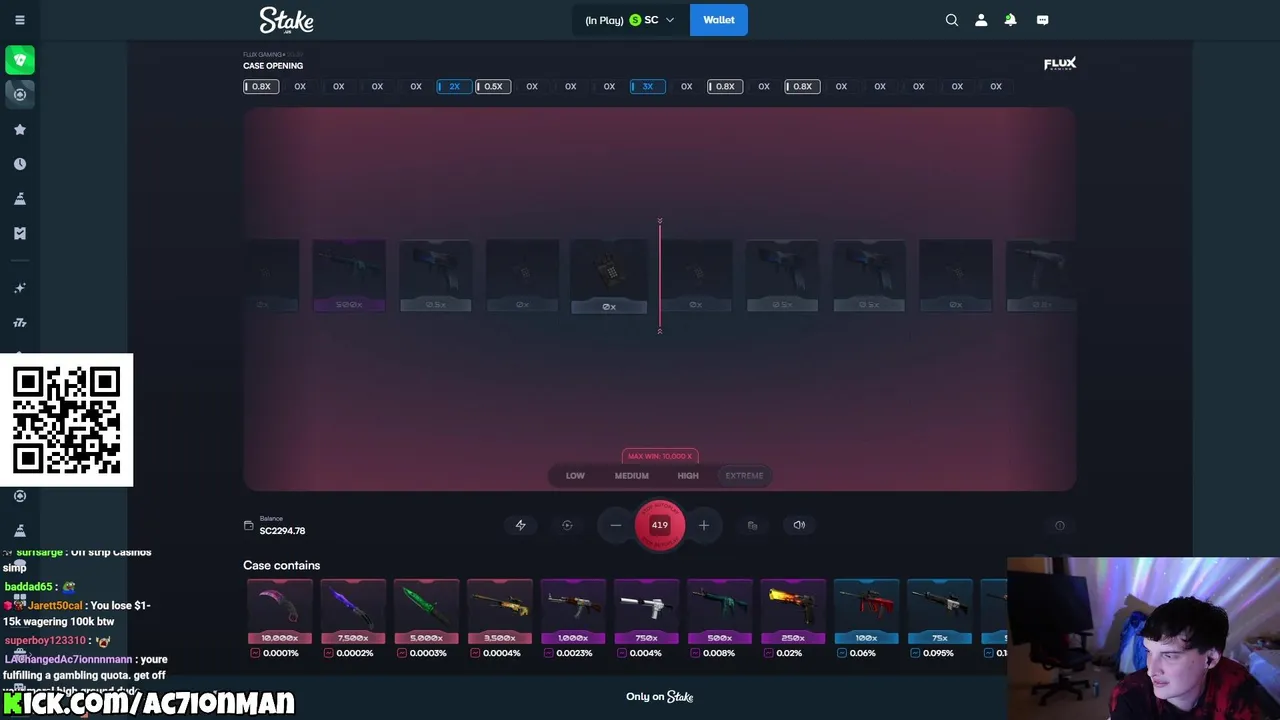Select the 10,000x karambit knife item
This screenshot has width=1280, height=720.
pos(280,611)
